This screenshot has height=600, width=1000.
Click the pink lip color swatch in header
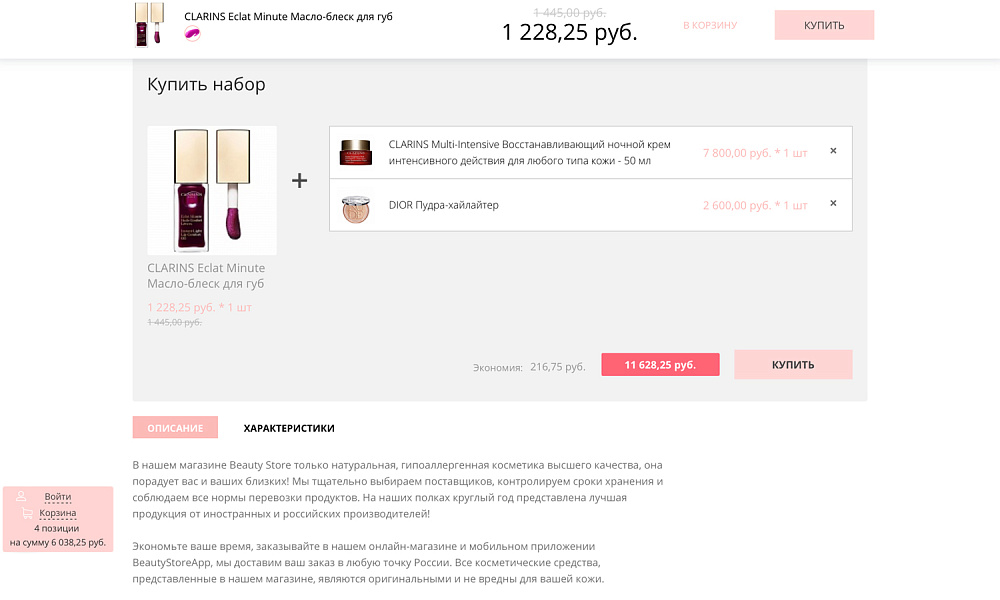(x=192, y=34)
